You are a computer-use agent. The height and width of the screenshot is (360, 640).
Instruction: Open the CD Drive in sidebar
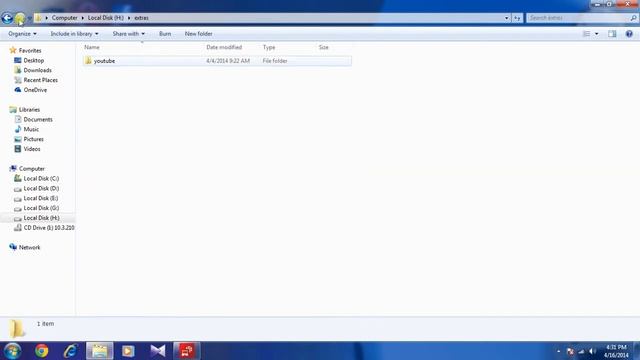click(x=49, y=228)
